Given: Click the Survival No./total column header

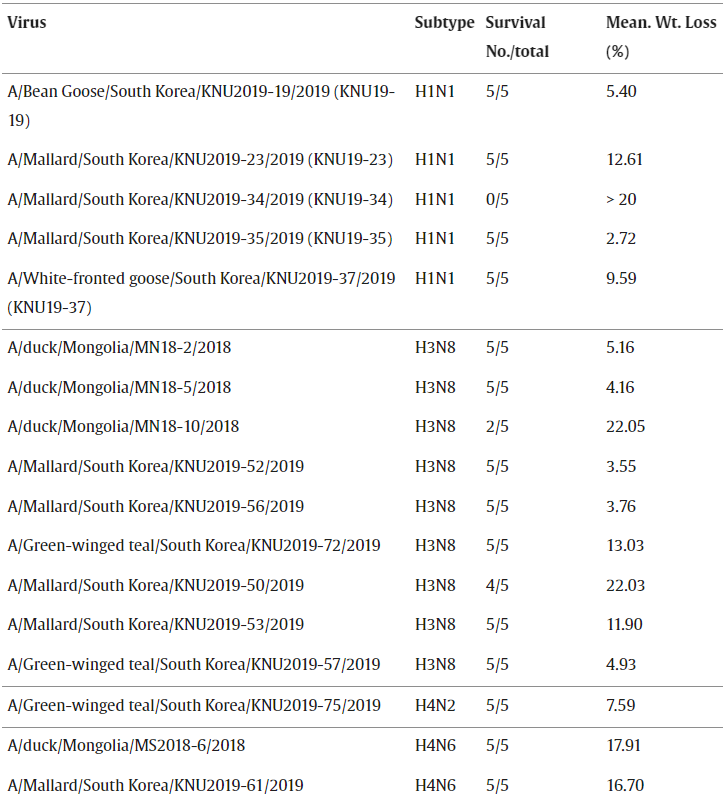Looking at the screenshot, I should 517,37.
